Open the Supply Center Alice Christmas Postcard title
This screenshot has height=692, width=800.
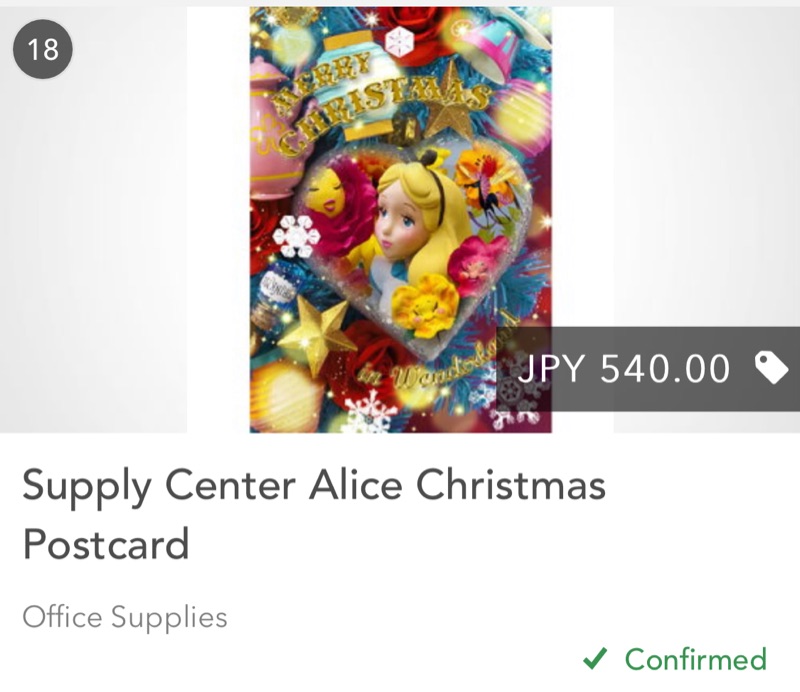[314, 514]
